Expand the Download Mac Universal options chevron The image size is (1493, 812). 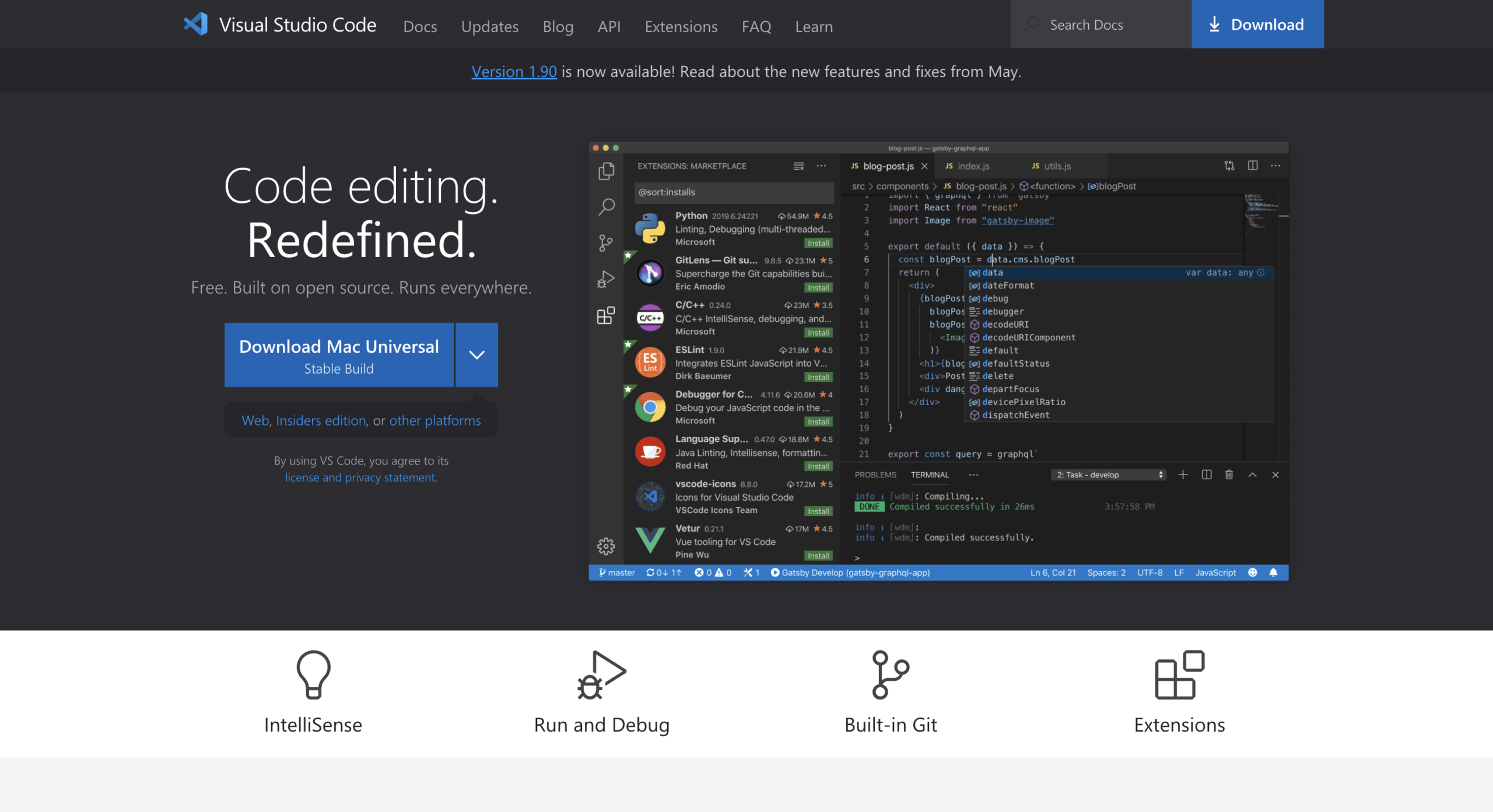pos(476,354)
